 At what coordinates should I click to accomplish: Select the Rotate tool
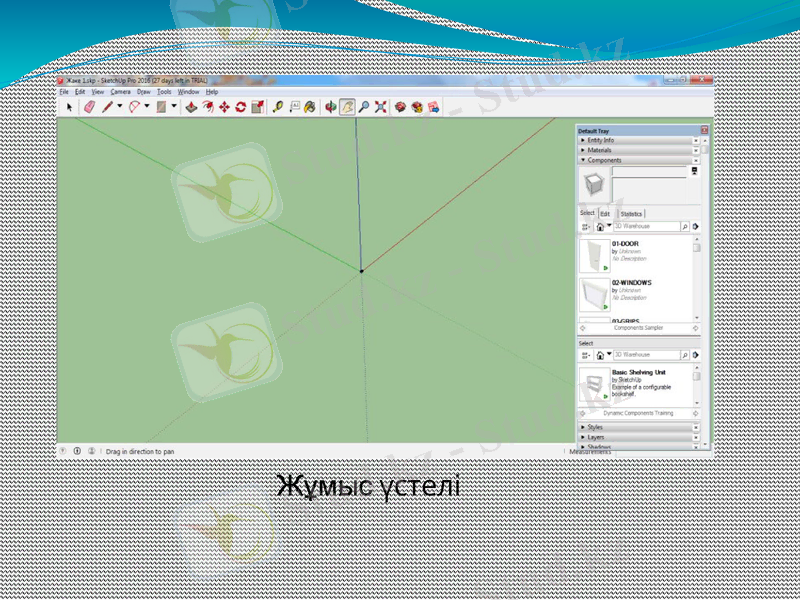click(240, 106)
